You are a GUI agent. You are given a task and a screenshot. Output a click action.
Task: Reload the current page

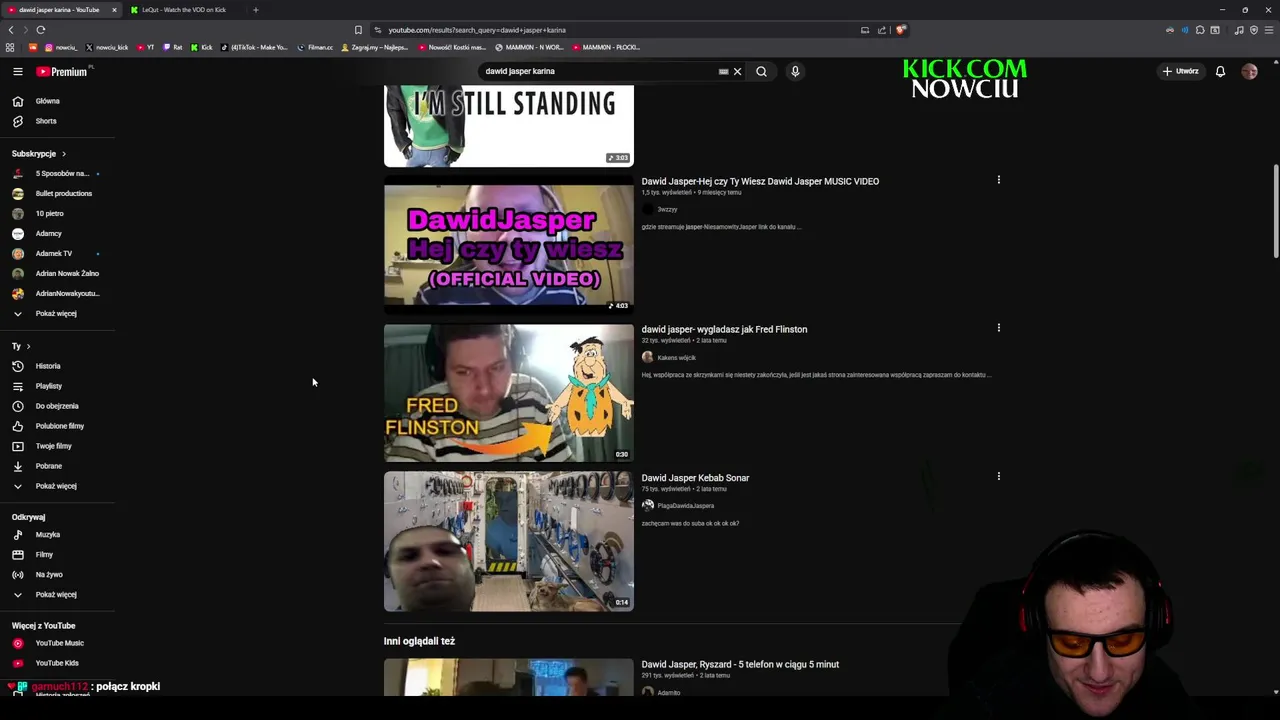(41, 30)
